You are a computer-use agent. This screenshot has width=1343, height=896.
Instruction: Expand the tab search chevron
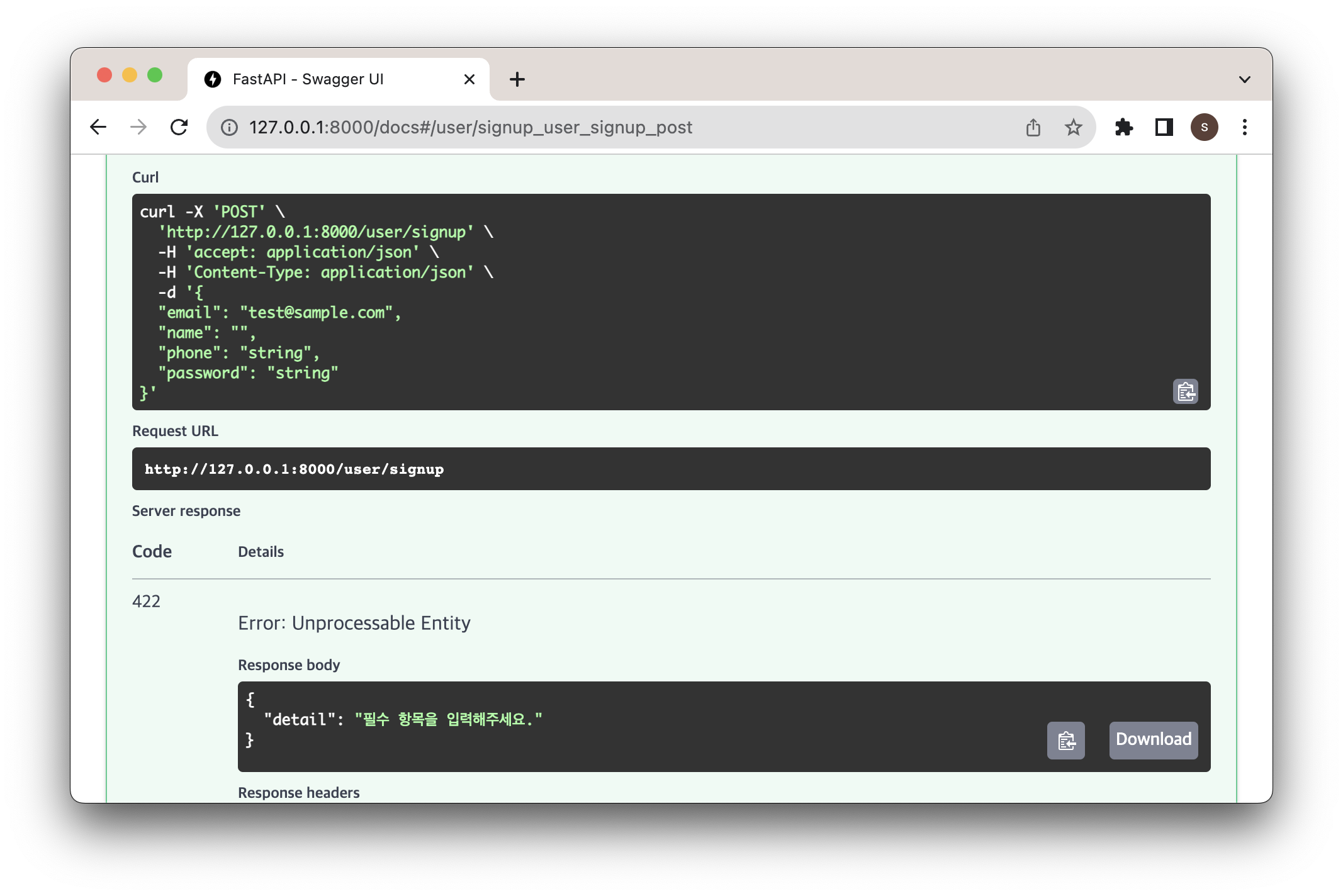1244,80
